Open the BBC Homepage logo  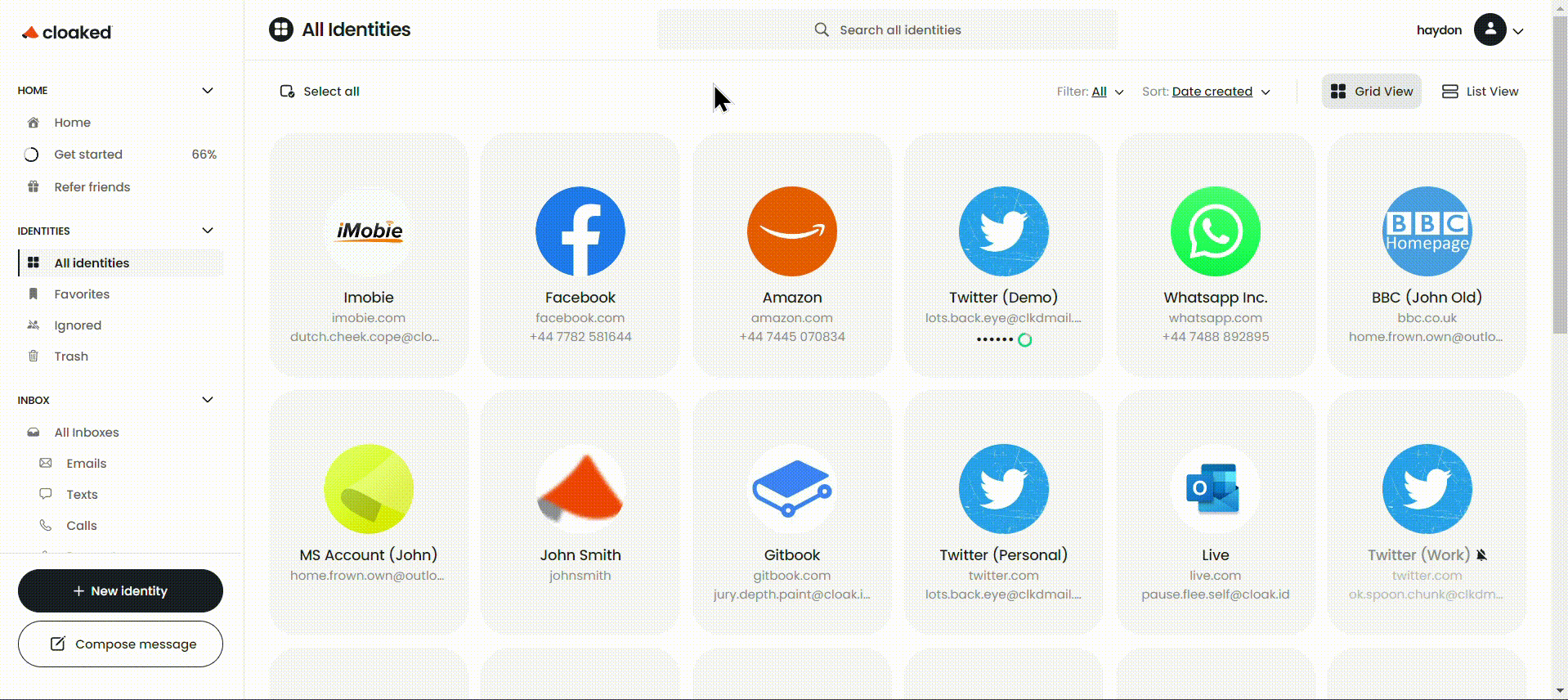tap(1427, 231)
